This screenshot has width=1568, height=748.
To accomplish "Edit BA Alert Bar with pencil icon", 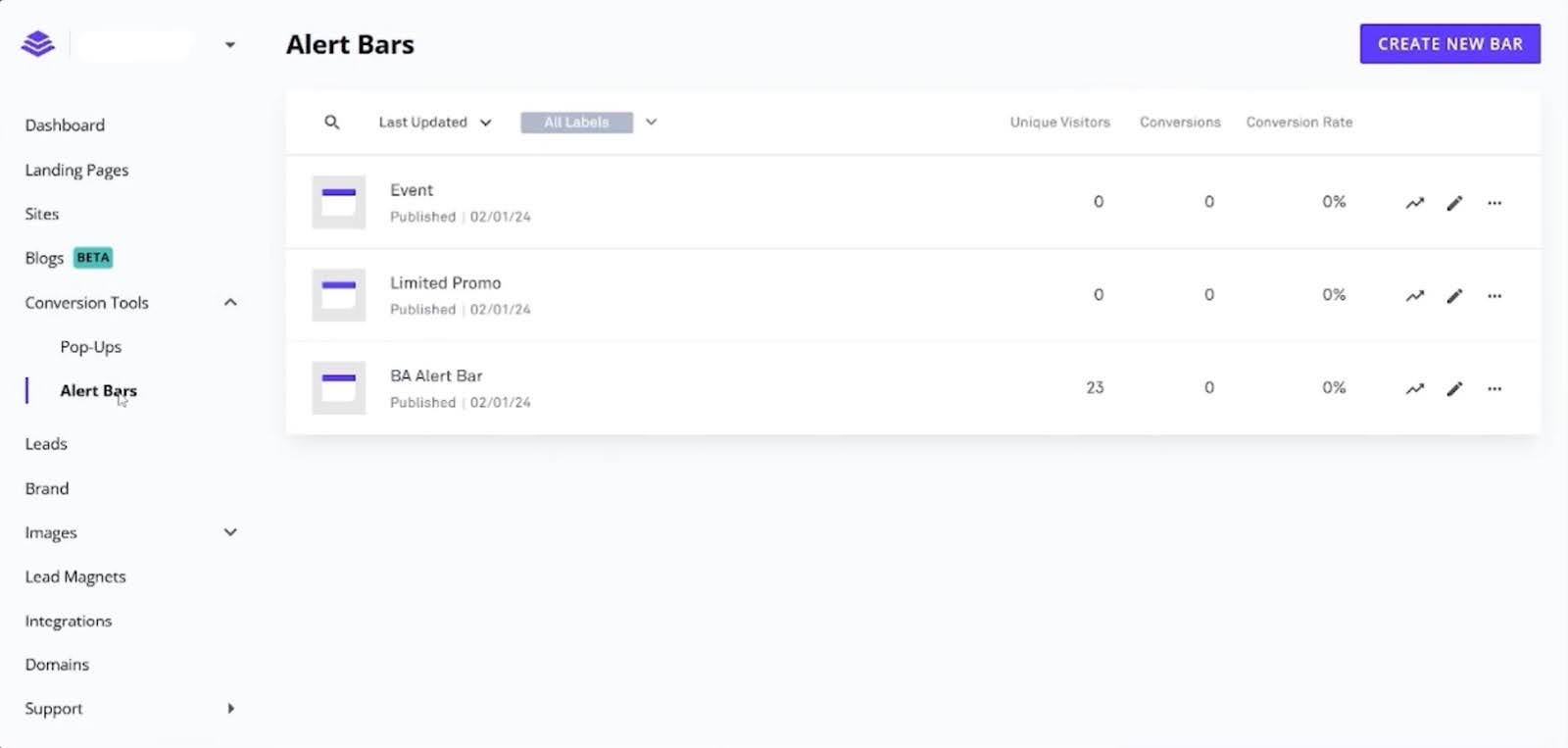I will coord(1454,389).
